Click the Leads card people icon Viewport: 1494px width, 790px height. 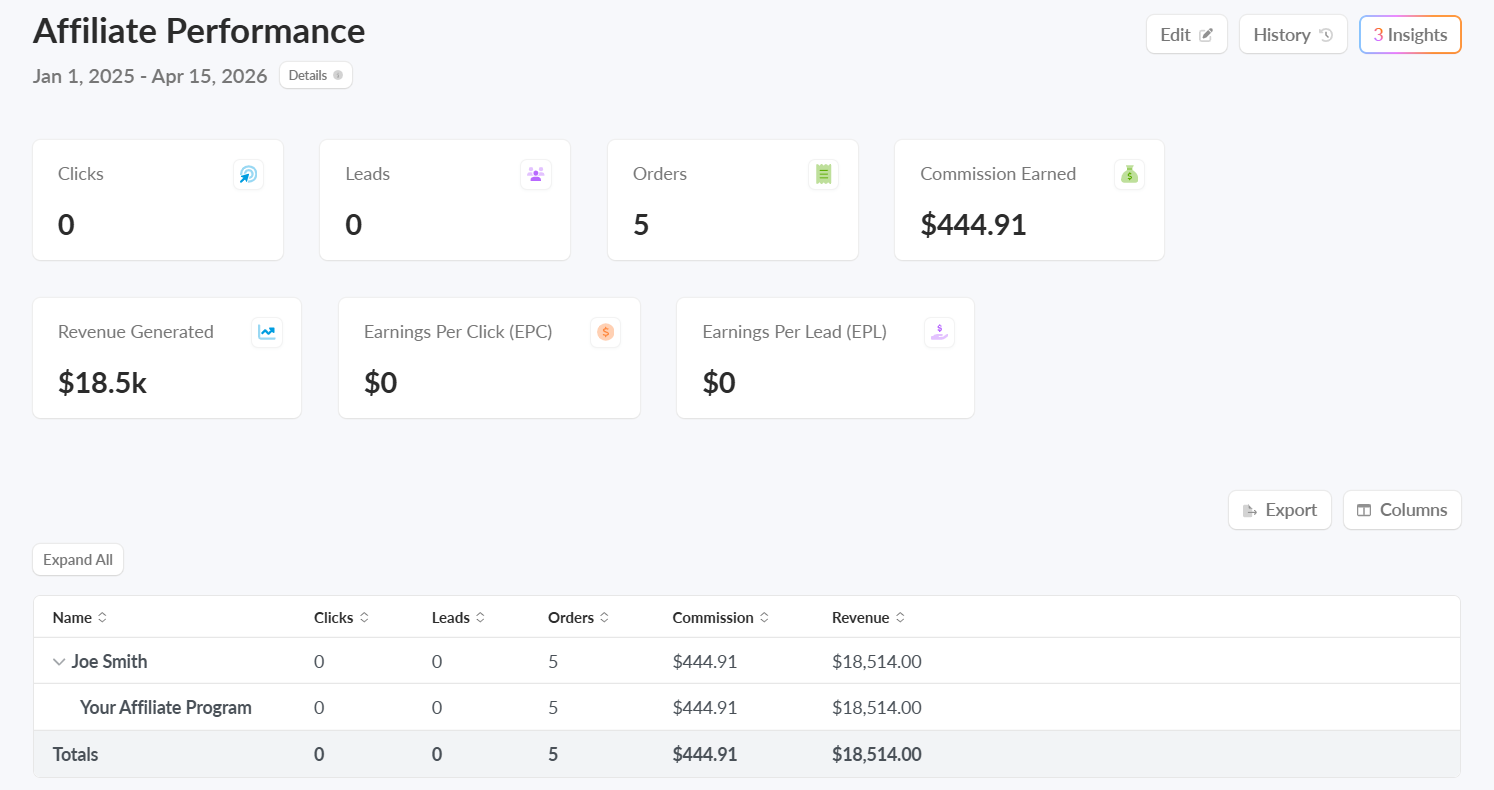click(x=536, y=175)
